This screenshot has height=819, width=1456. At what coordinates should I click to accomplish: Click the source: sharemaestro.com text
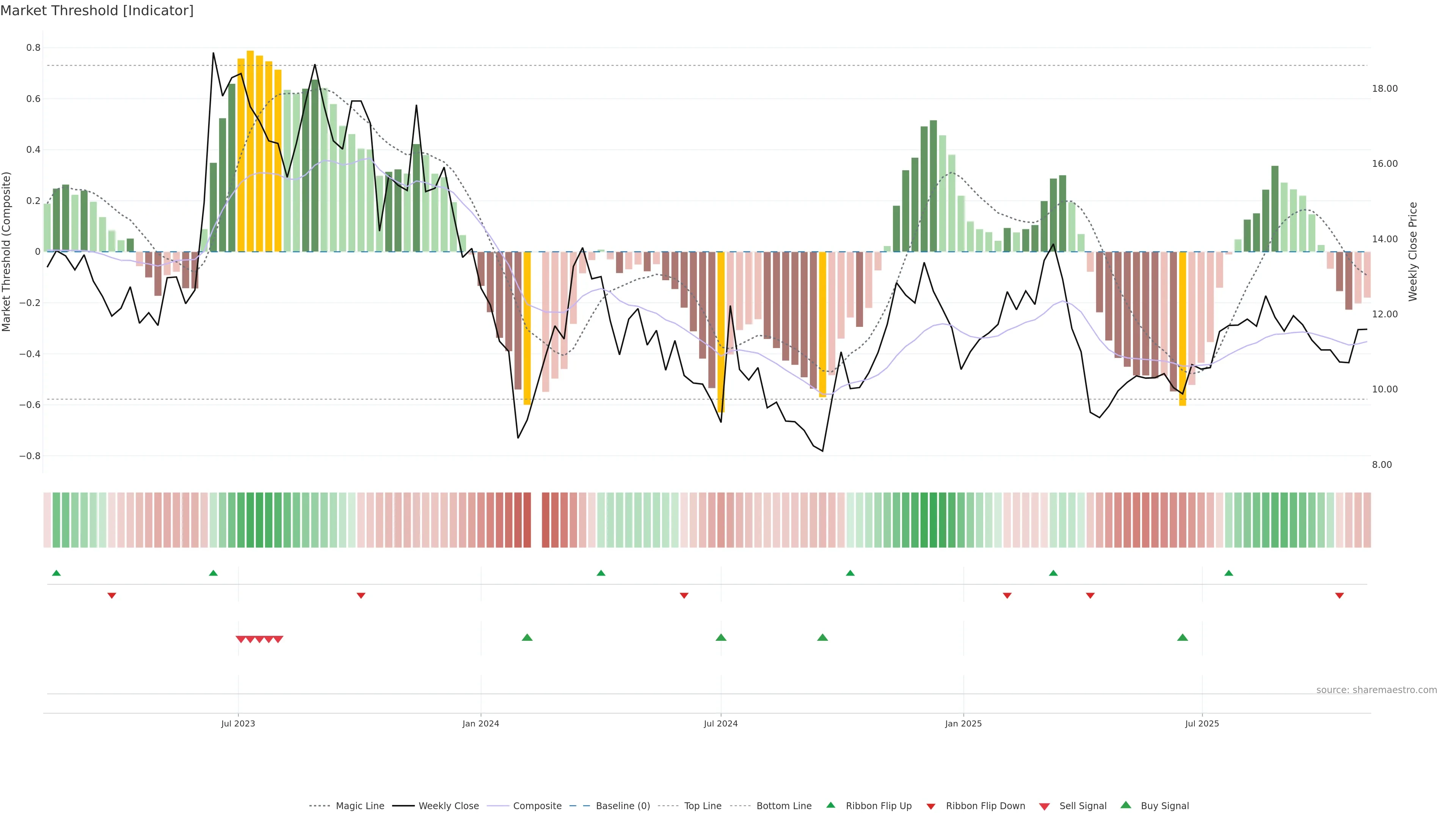[x=1376, y=690]
